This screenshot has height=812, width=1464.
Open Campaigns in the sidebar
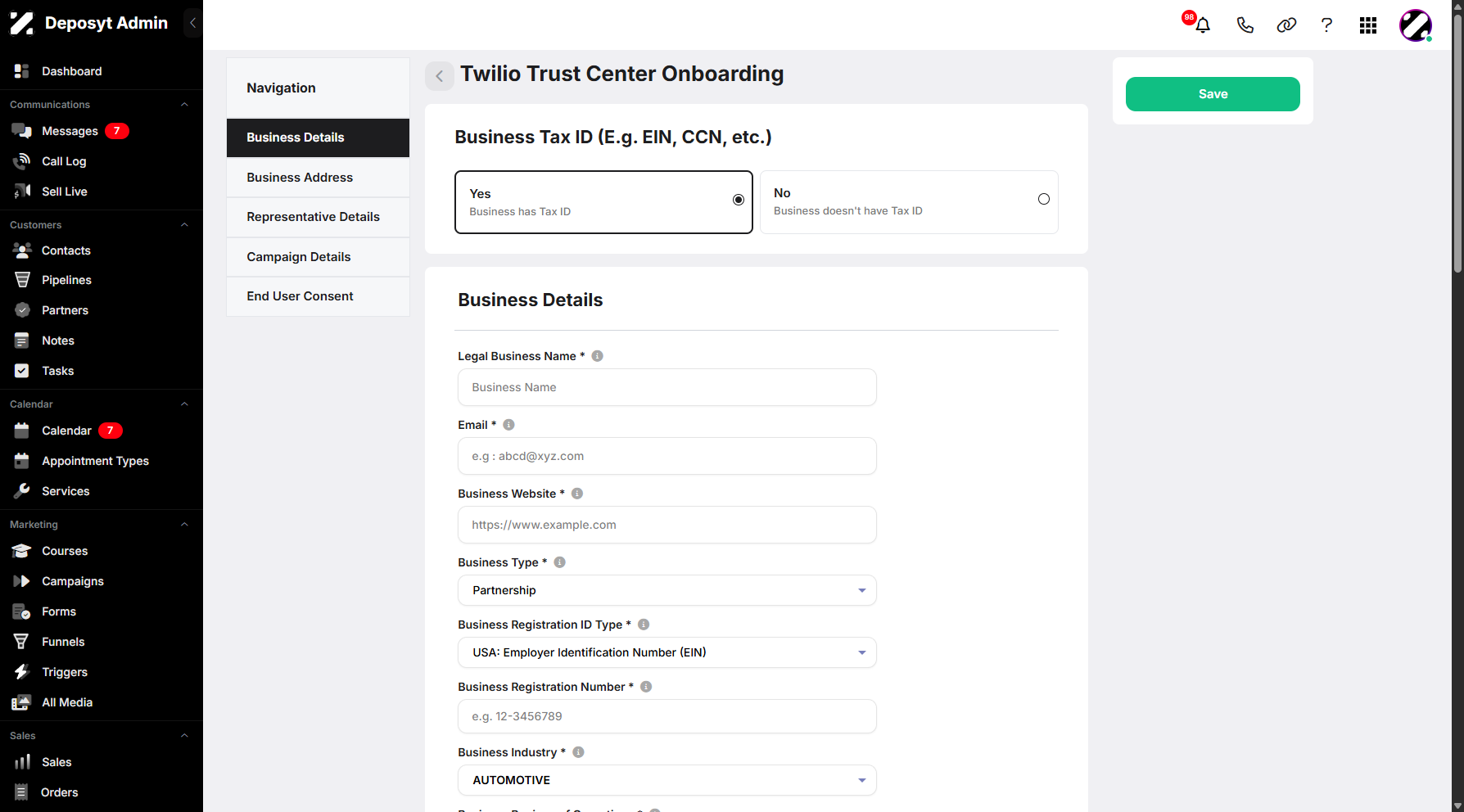pyautogui.click(x=73, y=581)
